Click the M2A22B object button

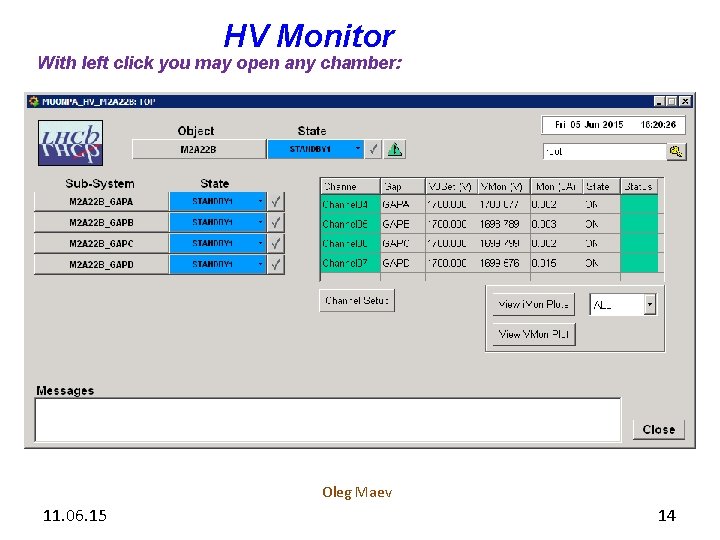pos(199,149)
